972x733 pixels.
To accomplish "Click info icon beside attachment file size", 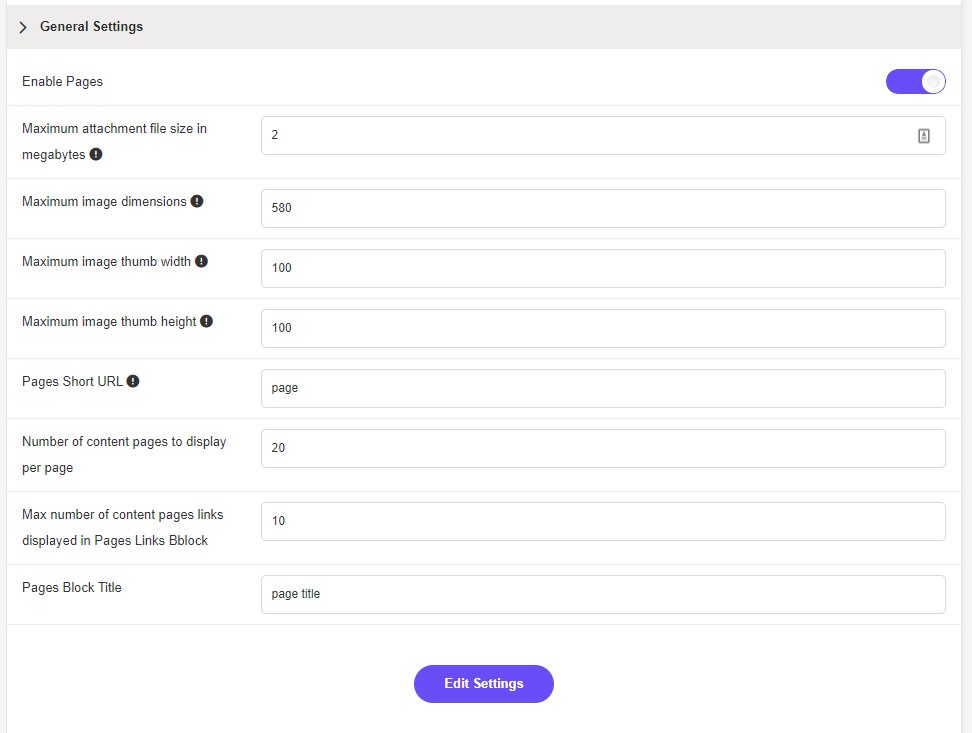I will [x=96, y=155].
